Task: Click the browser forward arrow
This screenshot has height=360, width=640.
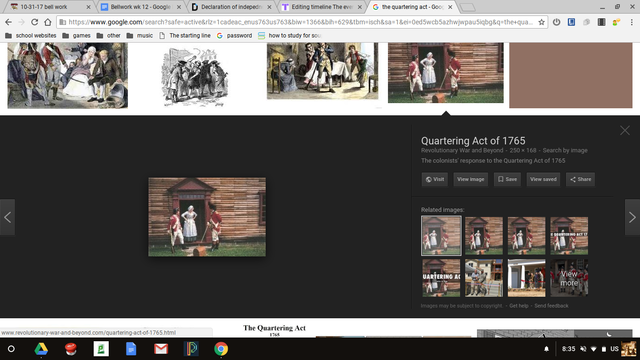Action: pyautogui.click(x=21, y=22)
